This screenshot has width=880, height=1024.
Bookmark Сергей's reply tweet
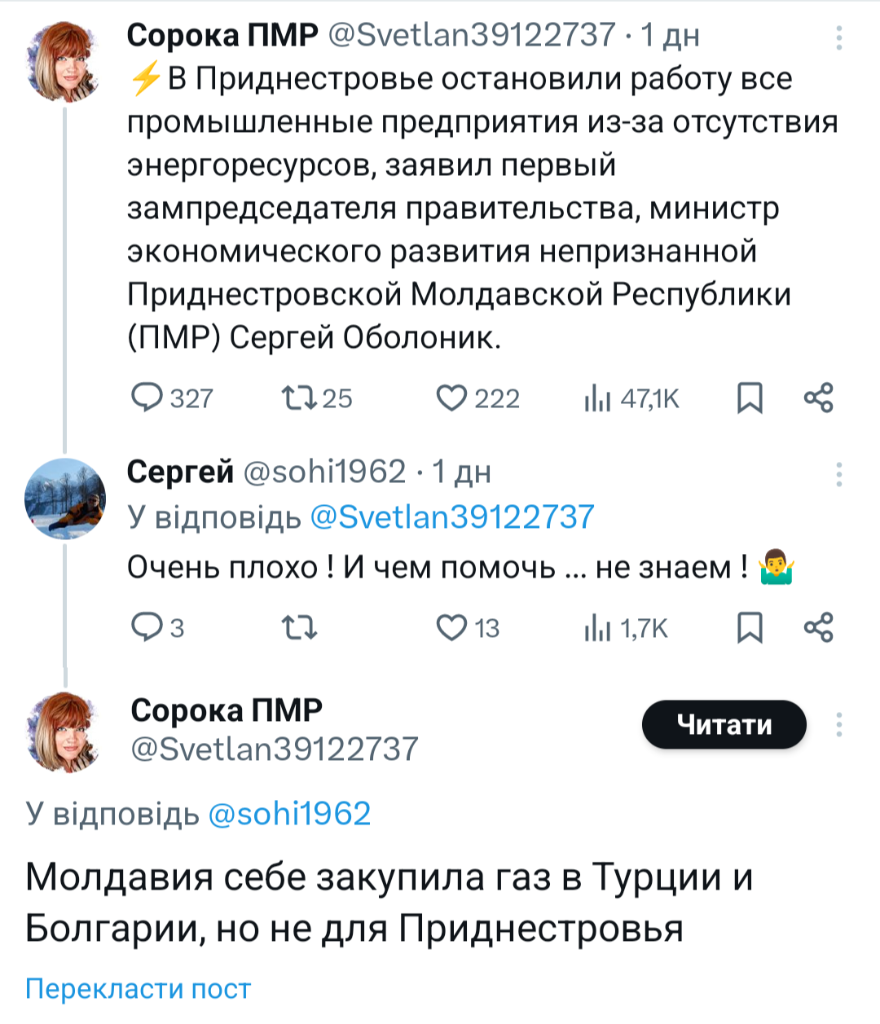tap(749, 628)
